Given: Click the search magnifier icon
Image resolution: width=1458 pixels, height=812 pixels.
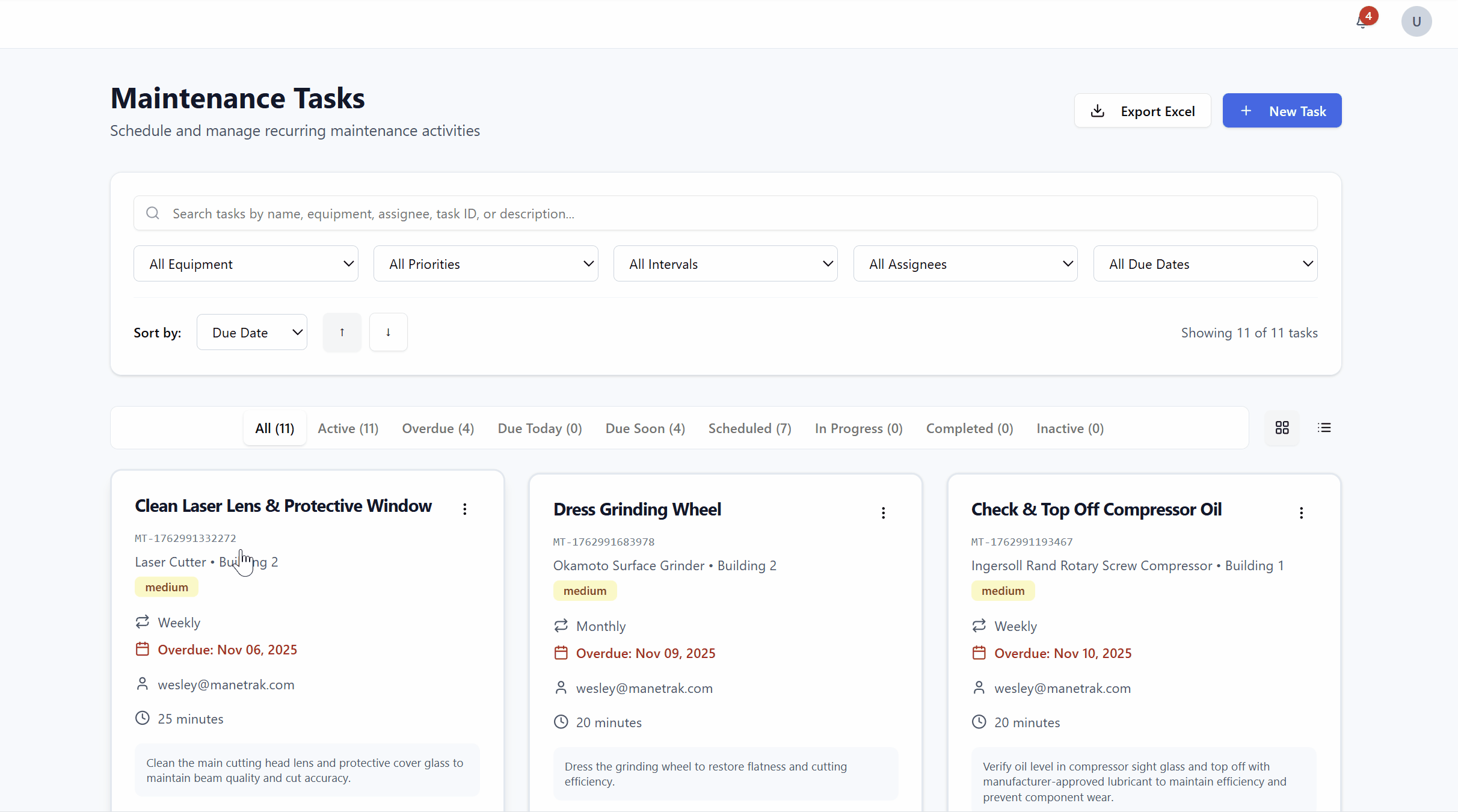Looking at the screenshot, I should pos(152,213).
